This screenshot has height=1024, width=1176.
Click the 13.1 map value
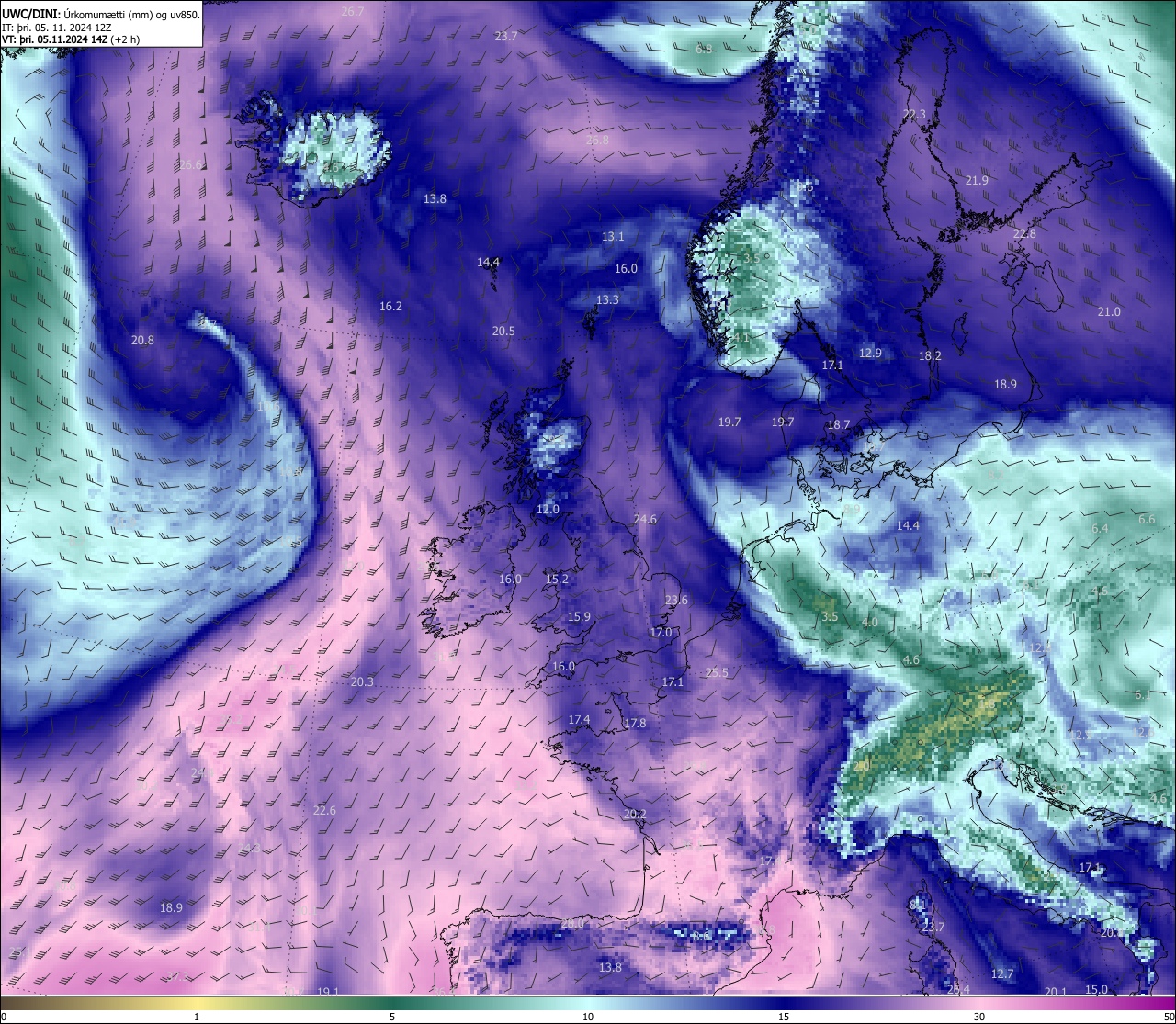coord(613,237)
